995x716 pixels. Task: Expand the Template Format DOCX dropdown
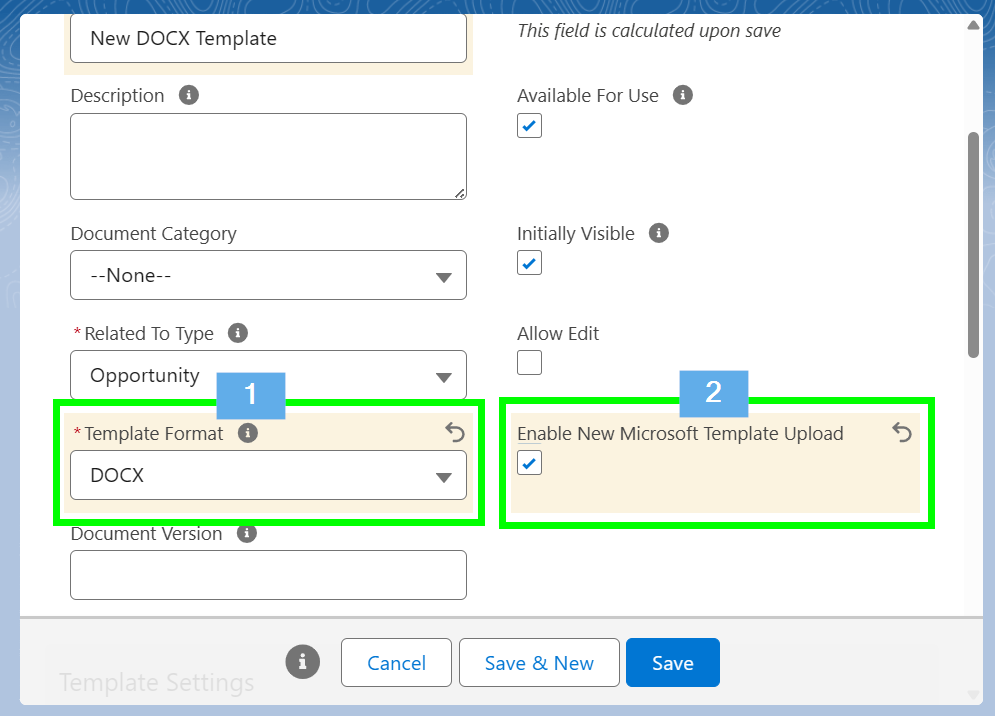point(268,475)
